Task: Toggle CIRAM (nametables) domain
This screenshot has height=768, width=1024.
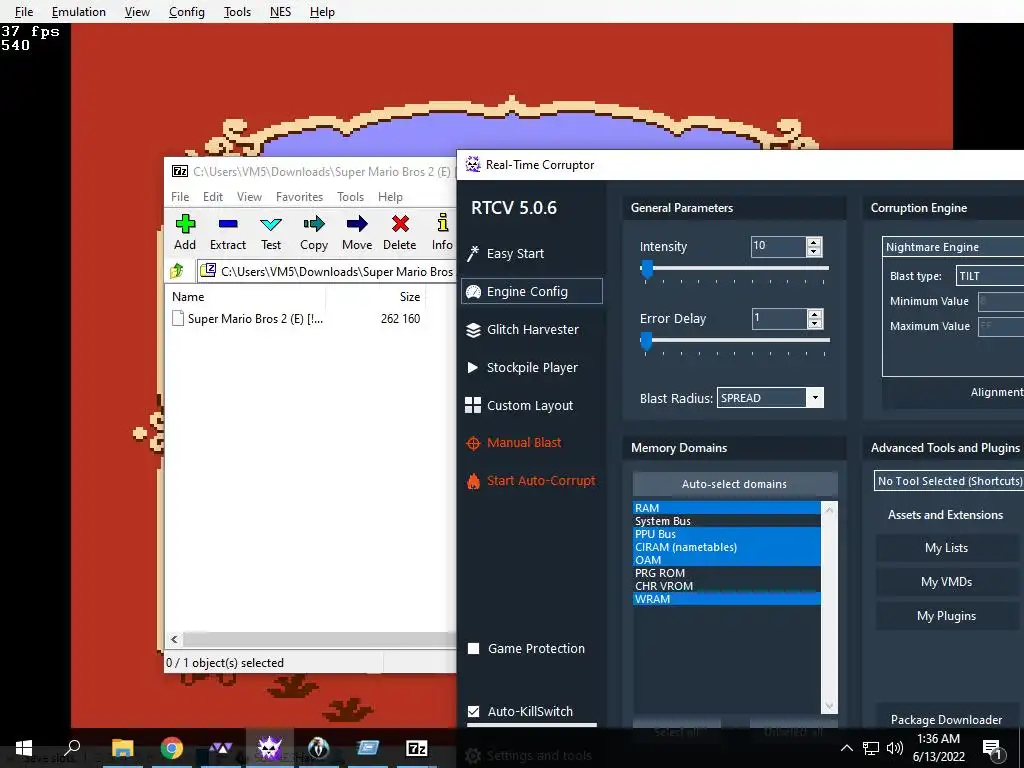Action: [x=726, y=547]
